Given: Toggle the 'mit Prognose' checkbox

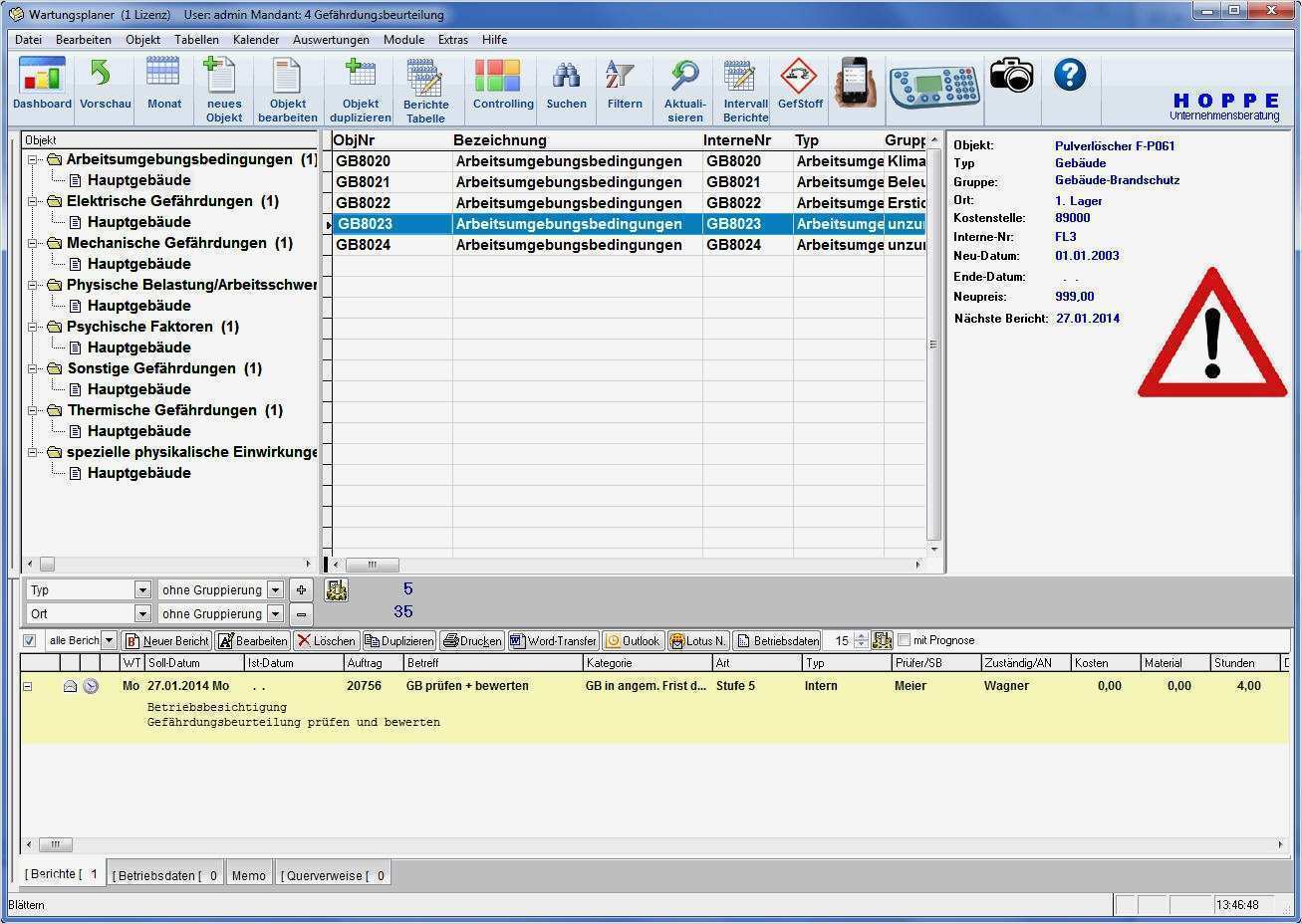Looking at the screenshot, I should 905,640.
